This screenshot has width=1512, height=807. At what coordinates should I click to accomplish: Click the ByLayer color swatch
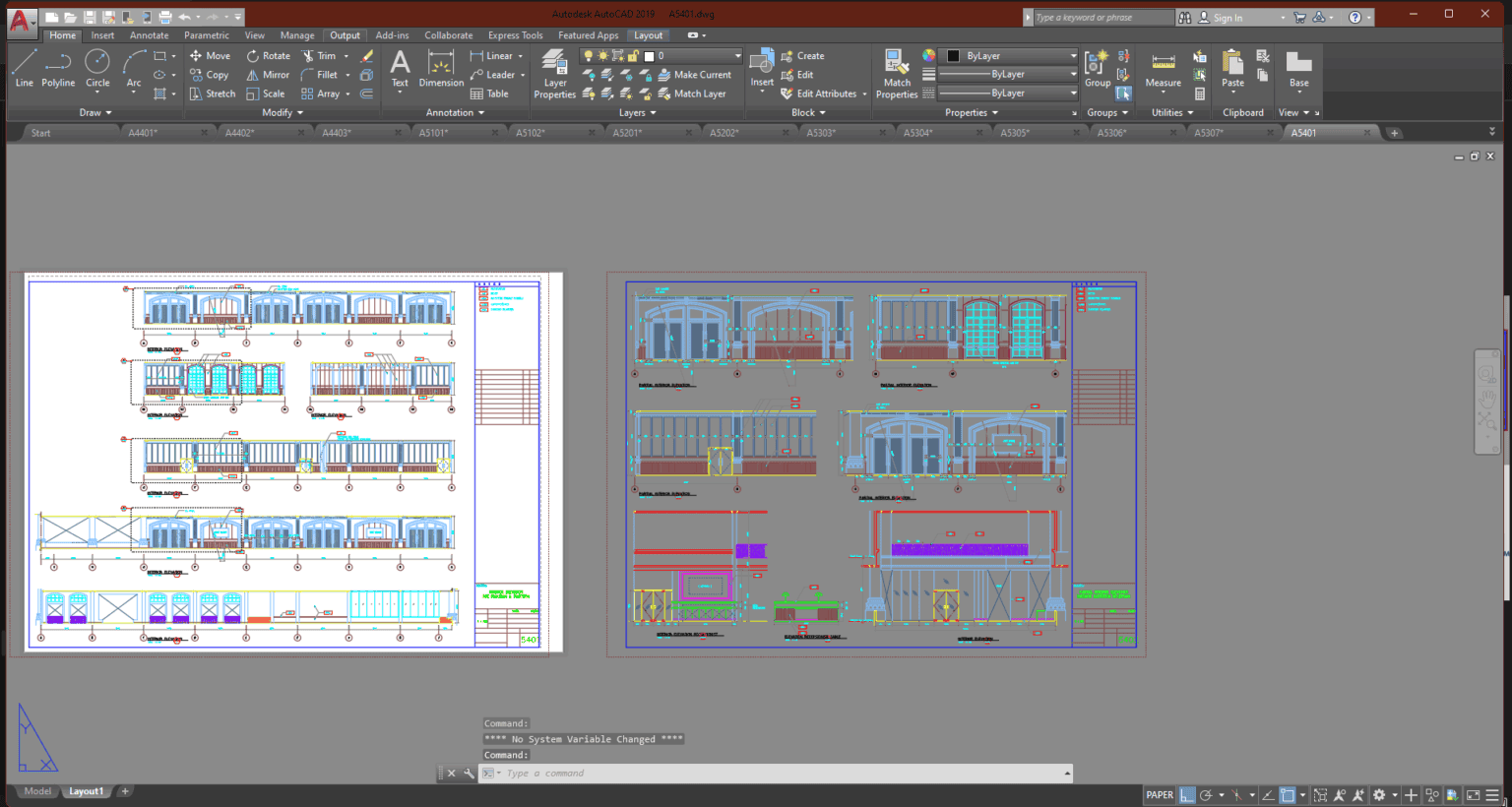pos(955,56)
